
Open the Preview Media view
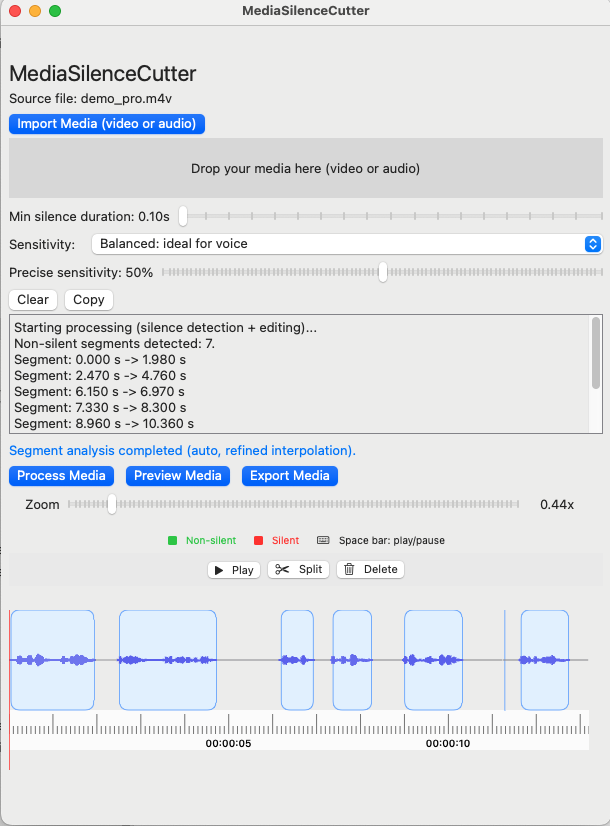[178, 476]
